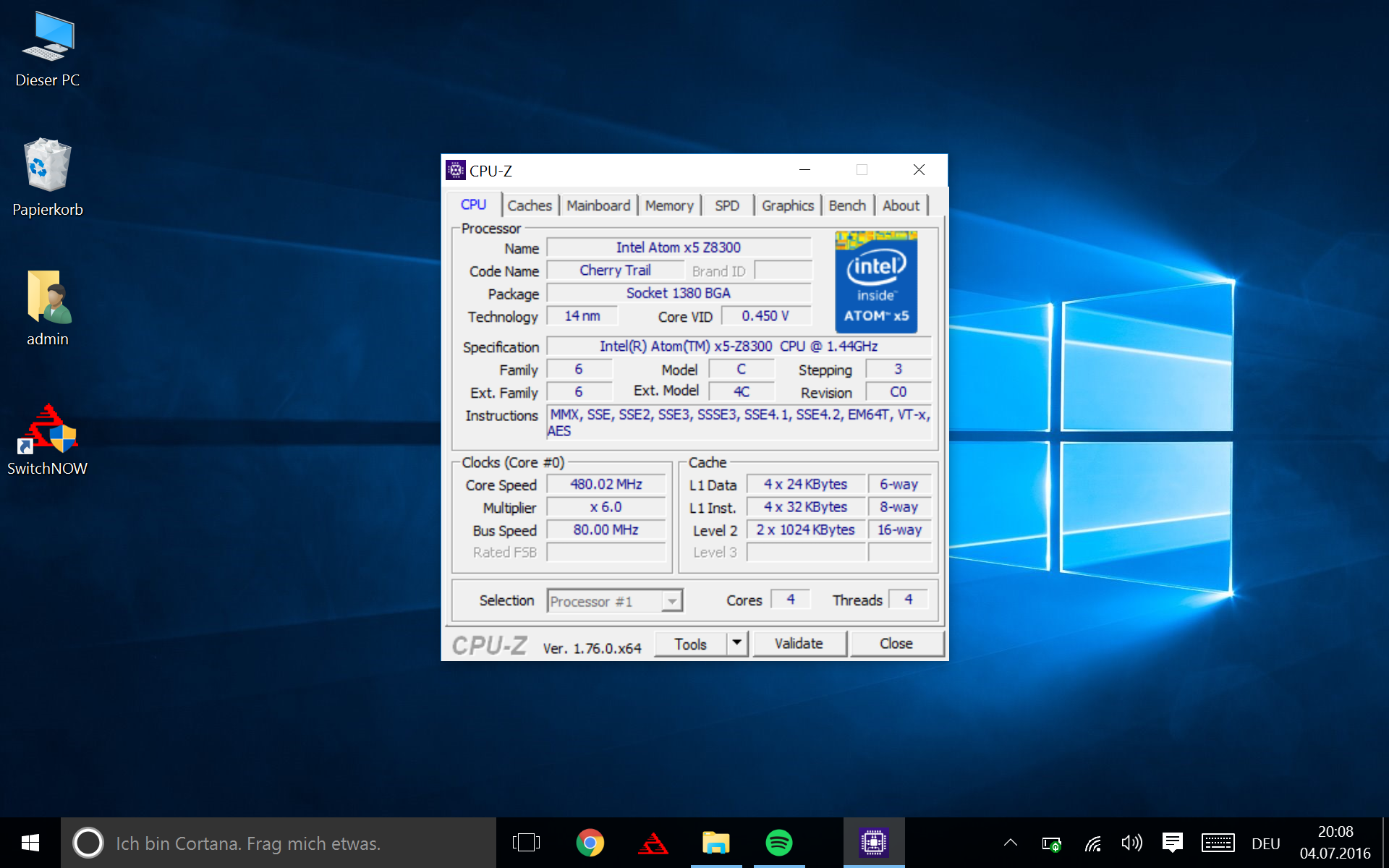Image resolution: width=1389 pixels, height=868 pixels.
Task: Click the Task View taskbar icon
Action: click(x=526, y=843)
